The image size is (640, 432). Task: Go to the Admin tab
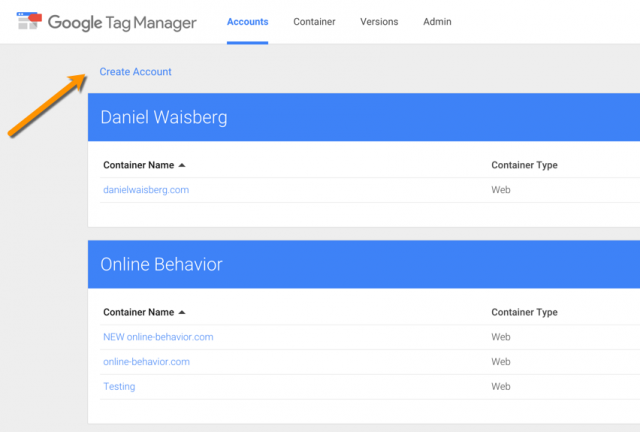point(437,22)
